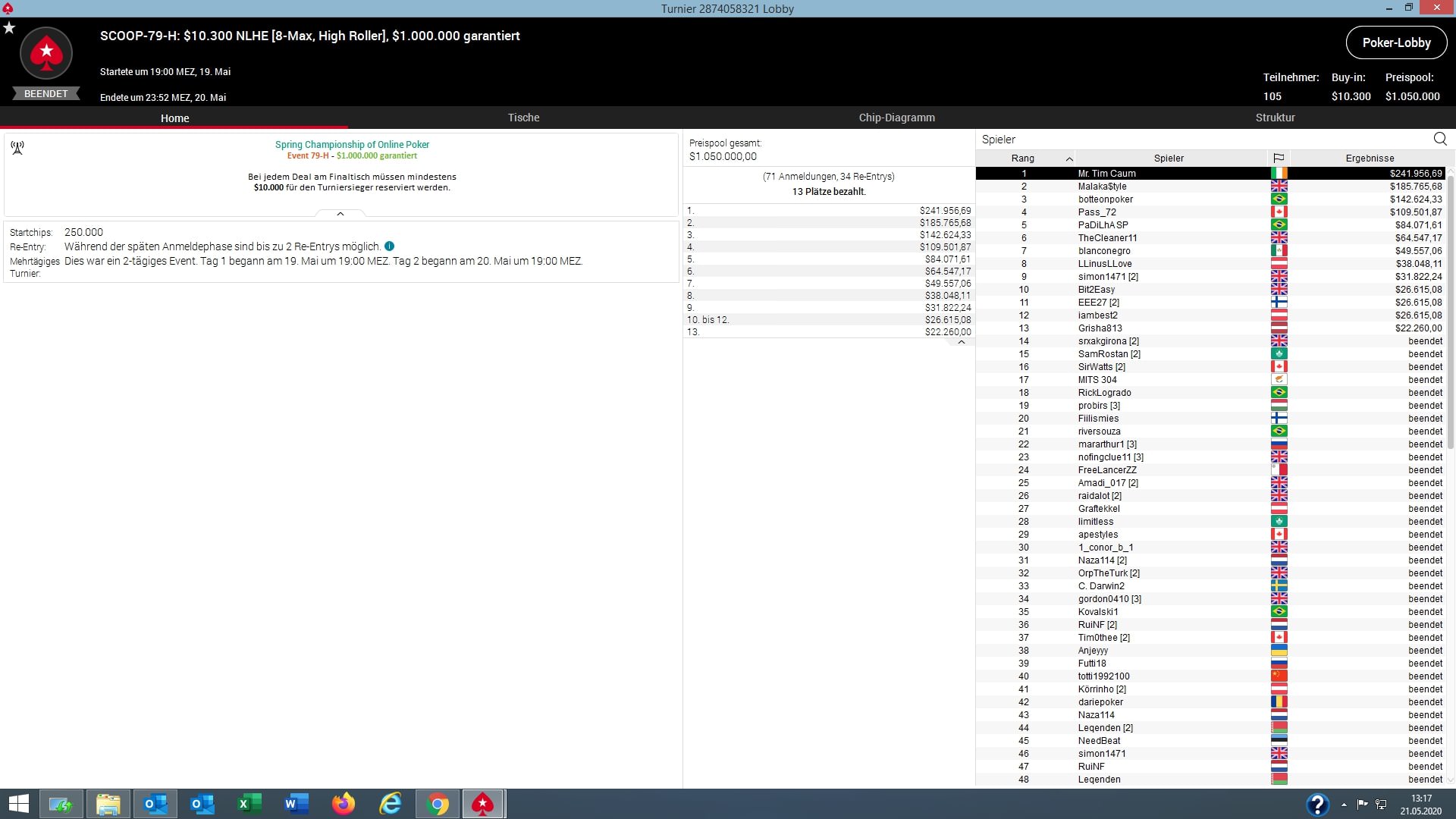
Task: Collapse the event description panel
Action: click(340, 214)
